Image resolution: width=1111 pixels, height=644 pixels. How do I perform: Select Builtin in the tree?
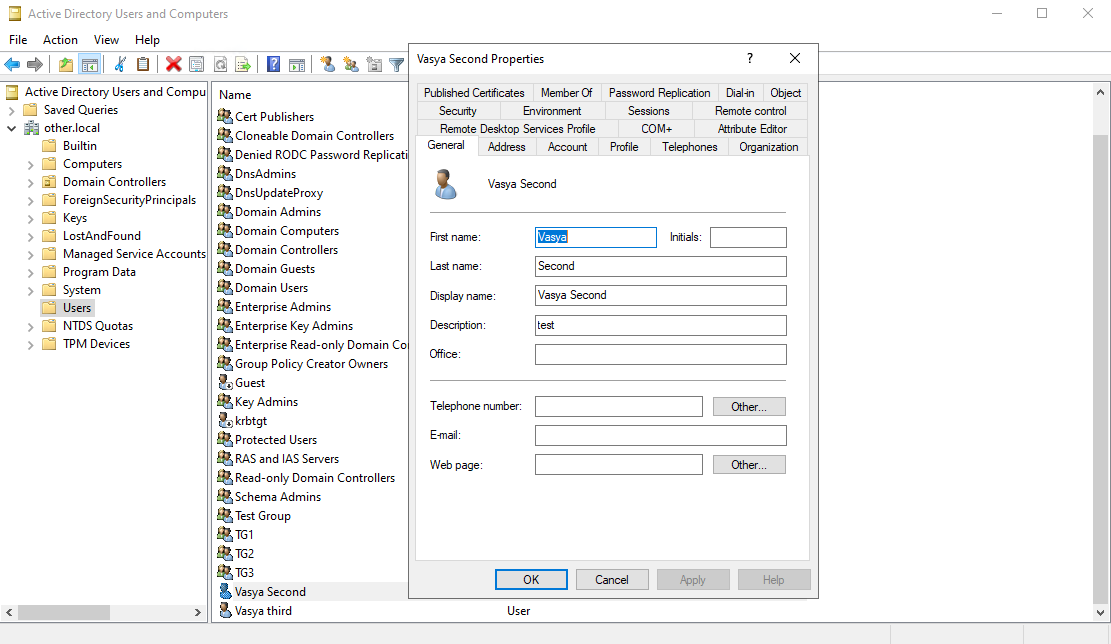click(79, 146)
